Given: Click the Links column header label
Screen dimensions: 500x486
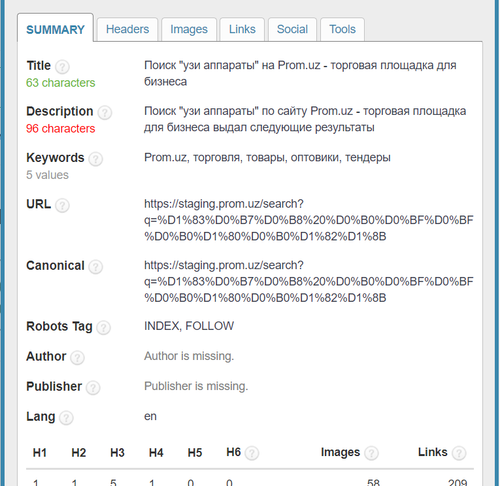Looking at the screenshot, I should click(x=433, y=452).
